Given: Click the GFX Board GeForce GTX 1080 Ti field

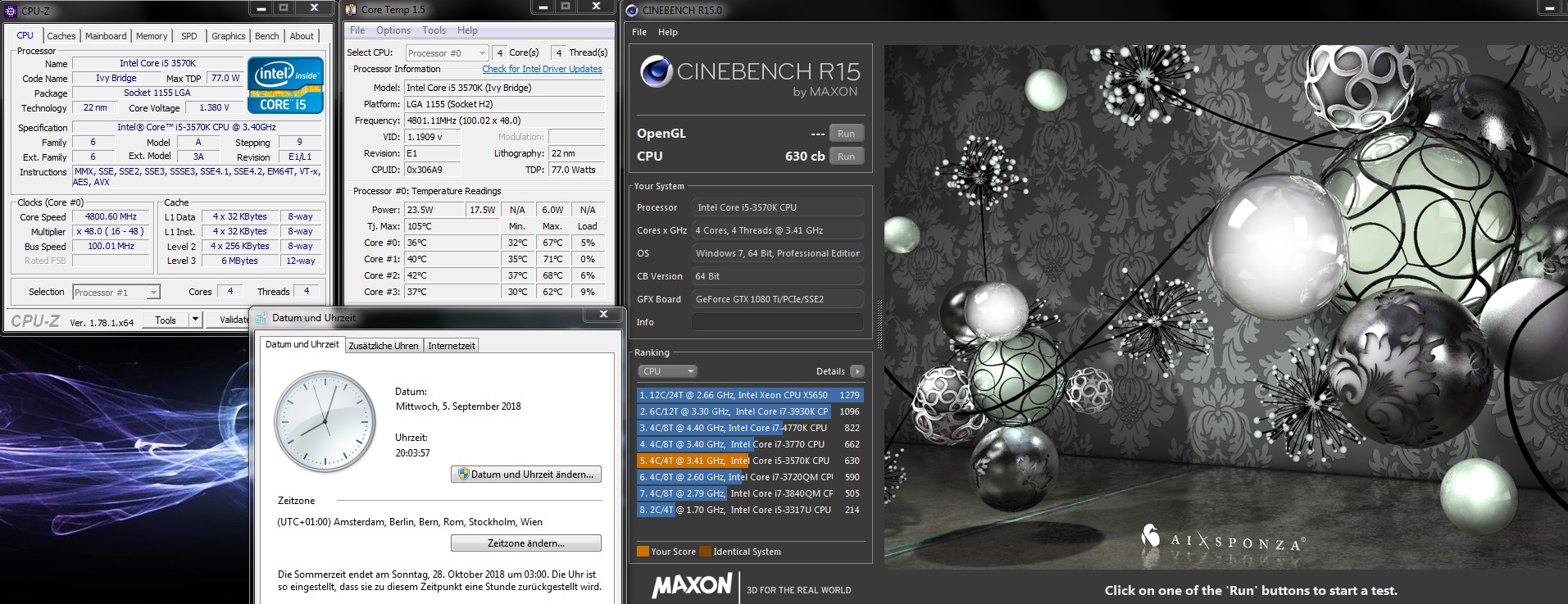Looking at the screenshot, I should click(x=777, y=299).
